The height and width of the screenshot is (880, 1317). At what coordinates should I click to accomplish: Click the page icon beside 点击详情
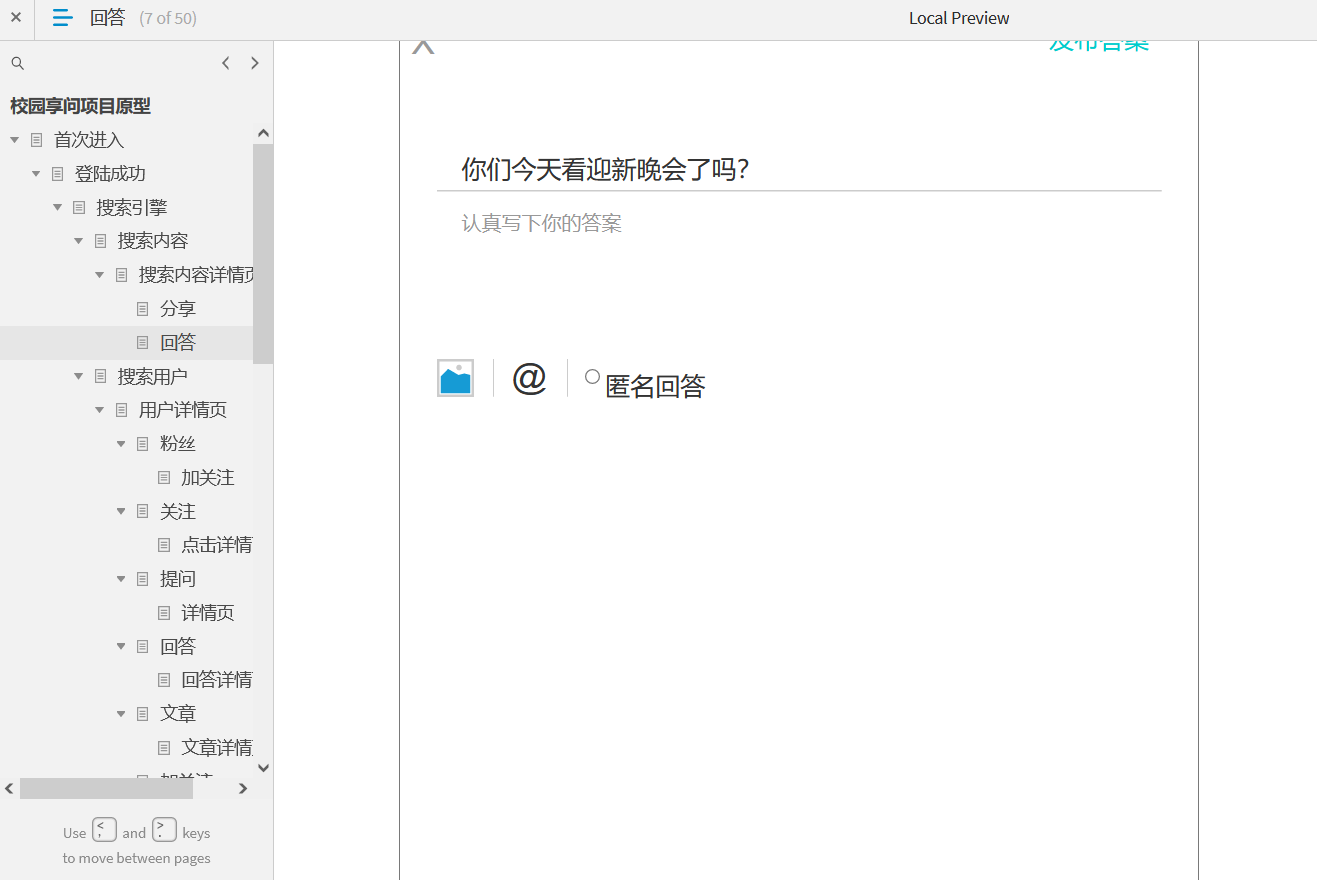point(164,545)
